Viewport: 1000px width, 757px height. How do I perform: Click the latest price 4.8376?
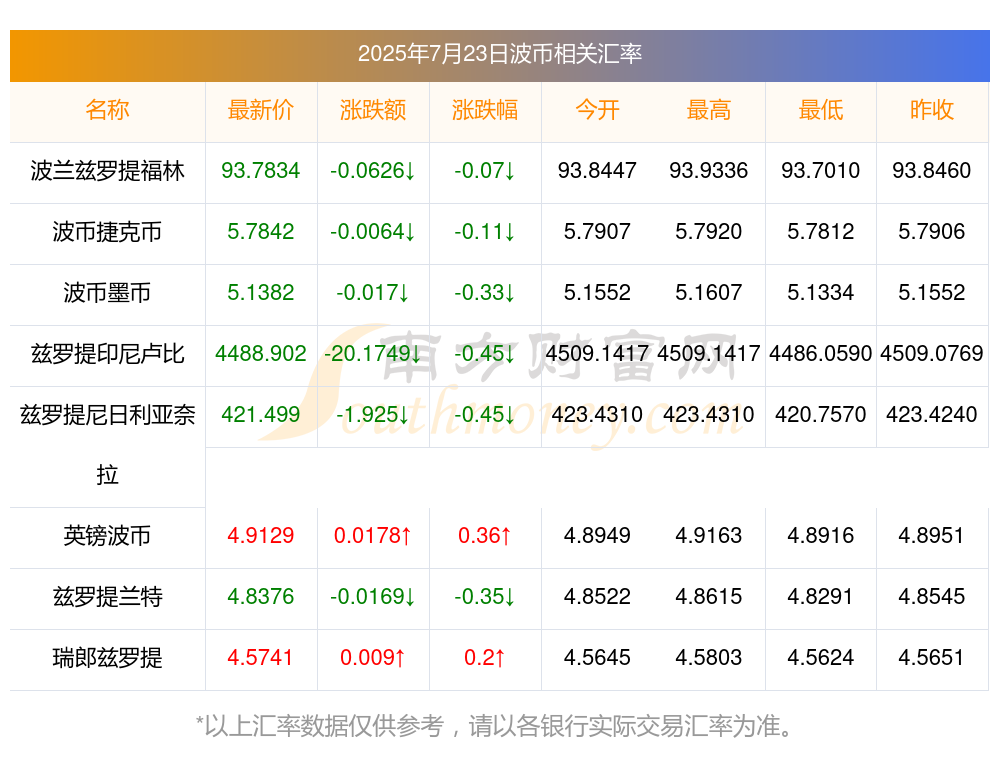261,597
